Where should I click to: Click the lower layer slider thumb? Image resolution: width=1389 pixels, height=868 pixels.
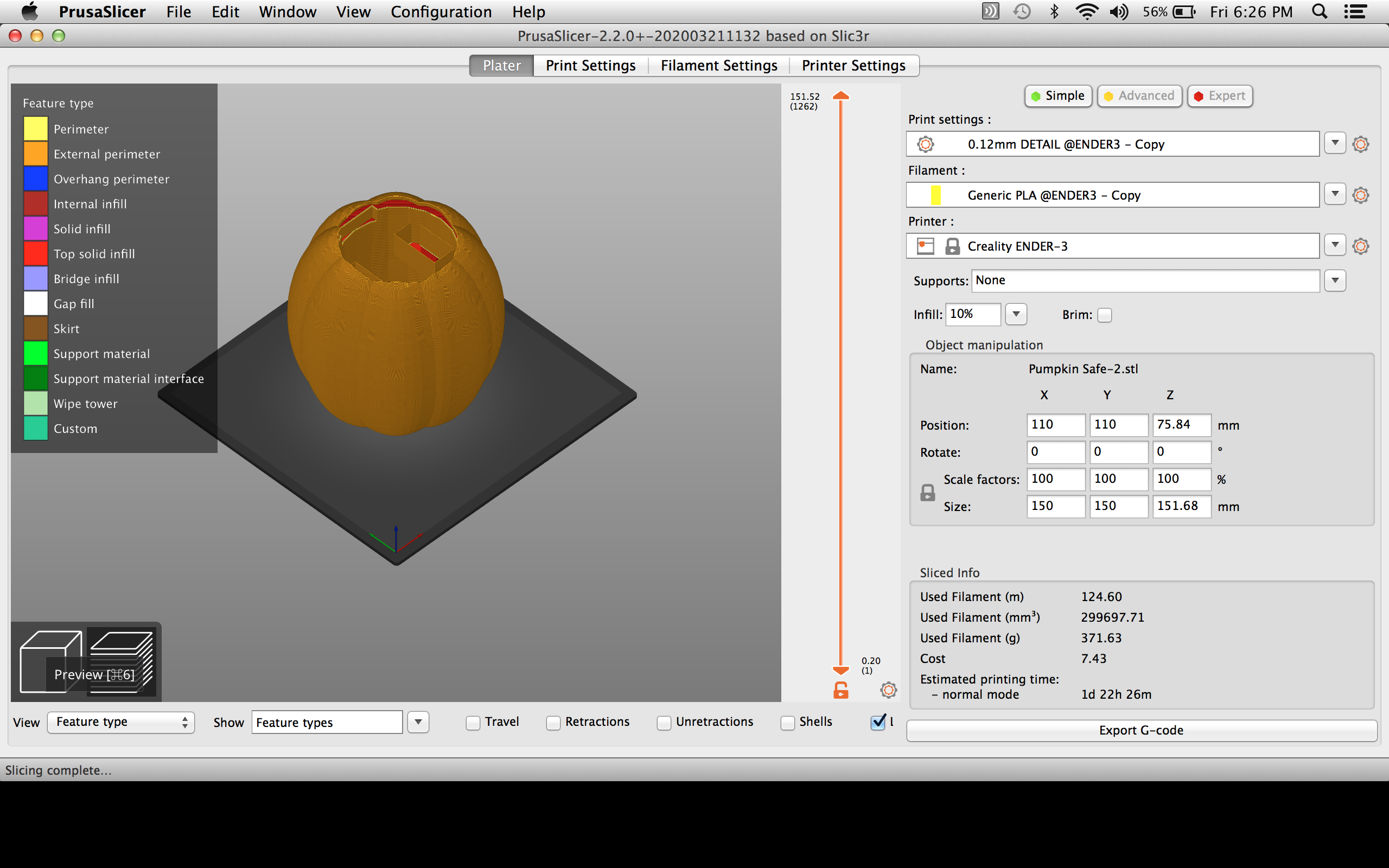(841, 670)
